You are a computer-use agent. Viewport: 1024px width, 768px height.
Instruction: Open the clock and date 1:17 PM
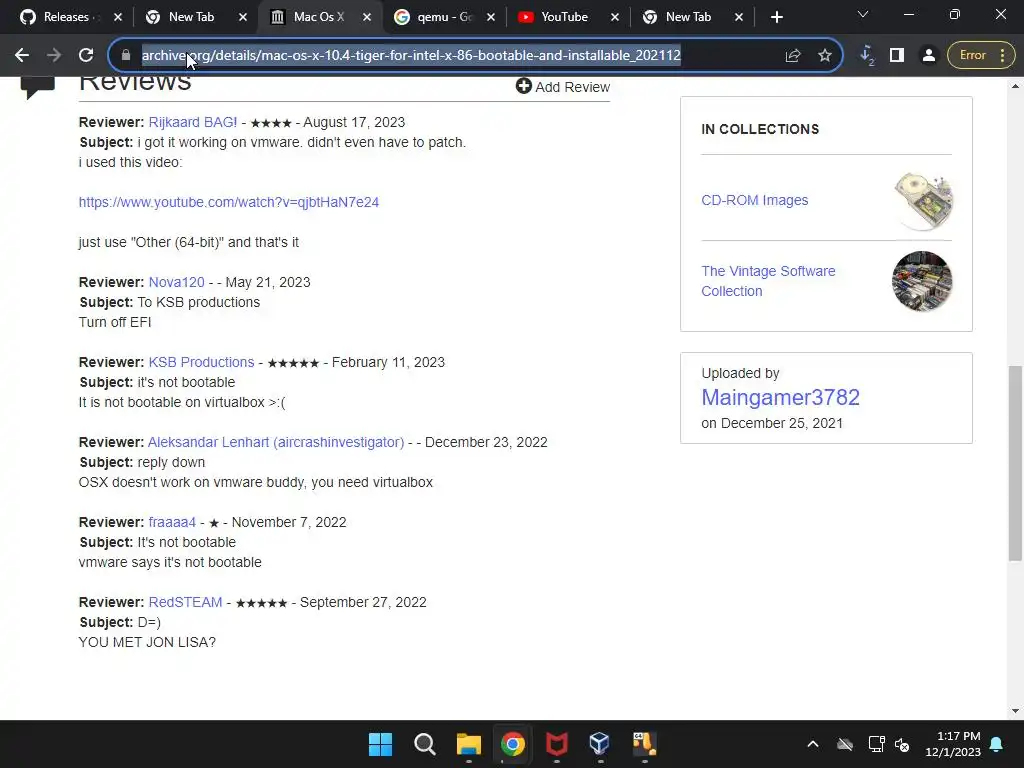pos(953,744)
